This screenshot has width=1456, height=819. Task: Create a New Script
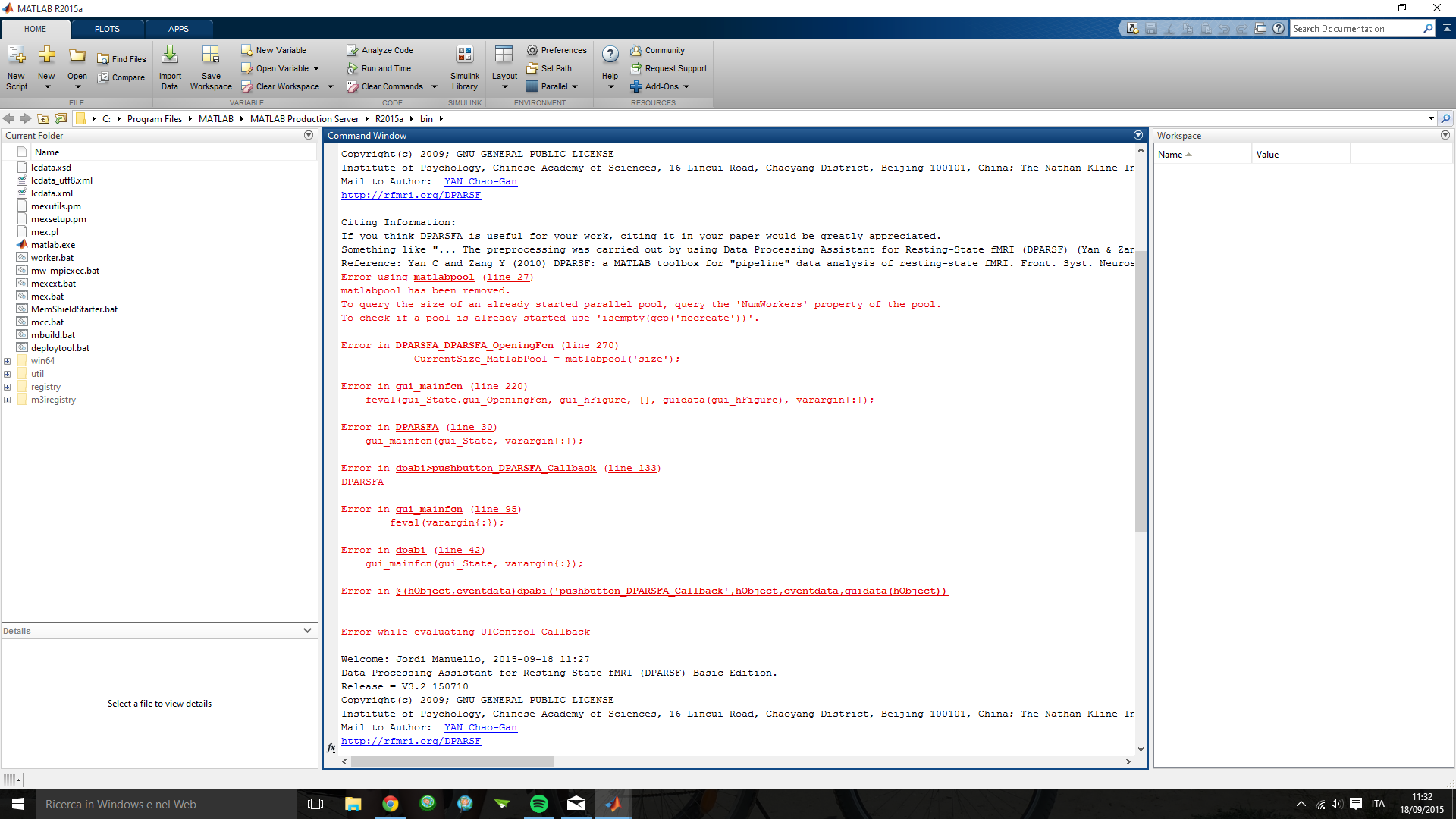click(16, 67)
